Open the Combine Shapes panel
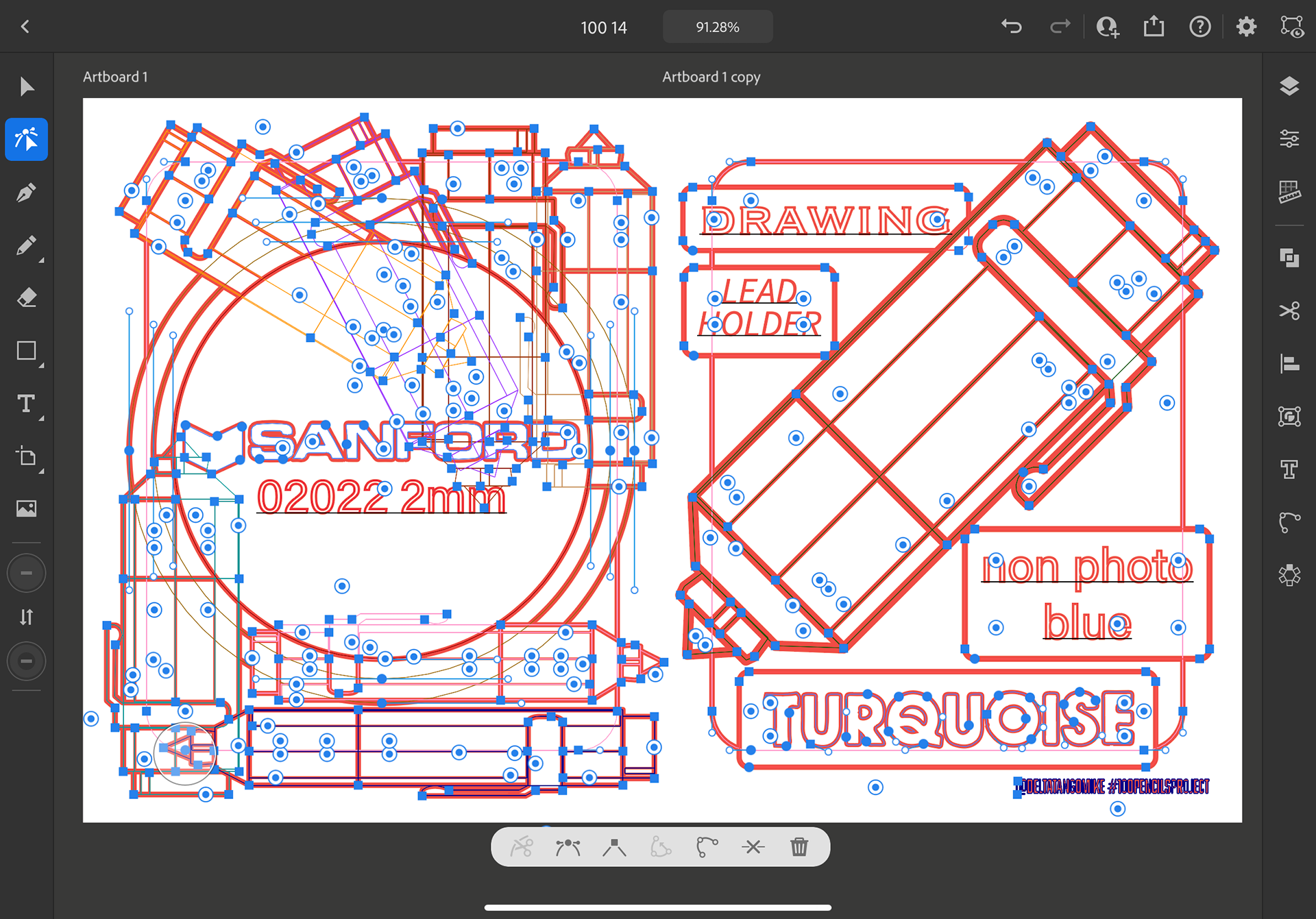The height and width of the screenshot is (919, 1316). coord(1289,258)
